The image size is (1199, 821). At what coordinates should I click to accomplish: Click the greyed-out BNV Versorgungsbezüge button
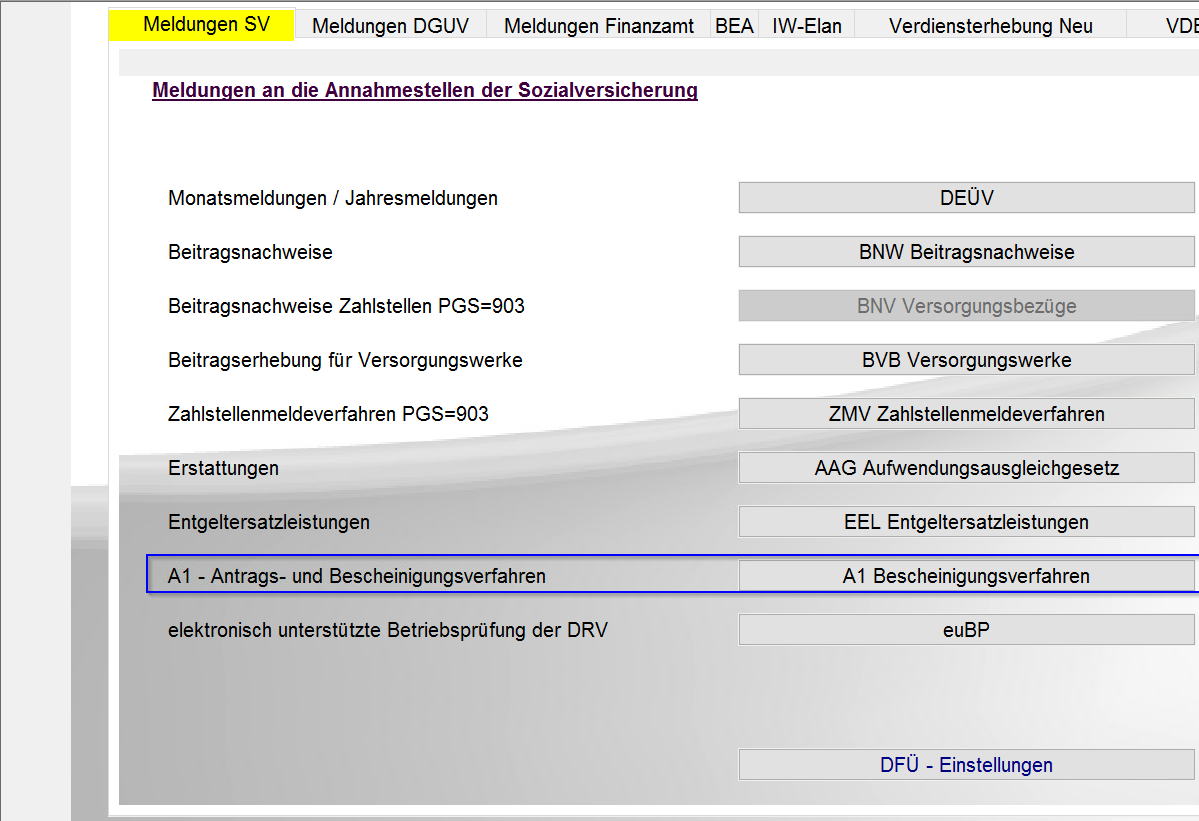pyautogui.click(x=966, y=306)
